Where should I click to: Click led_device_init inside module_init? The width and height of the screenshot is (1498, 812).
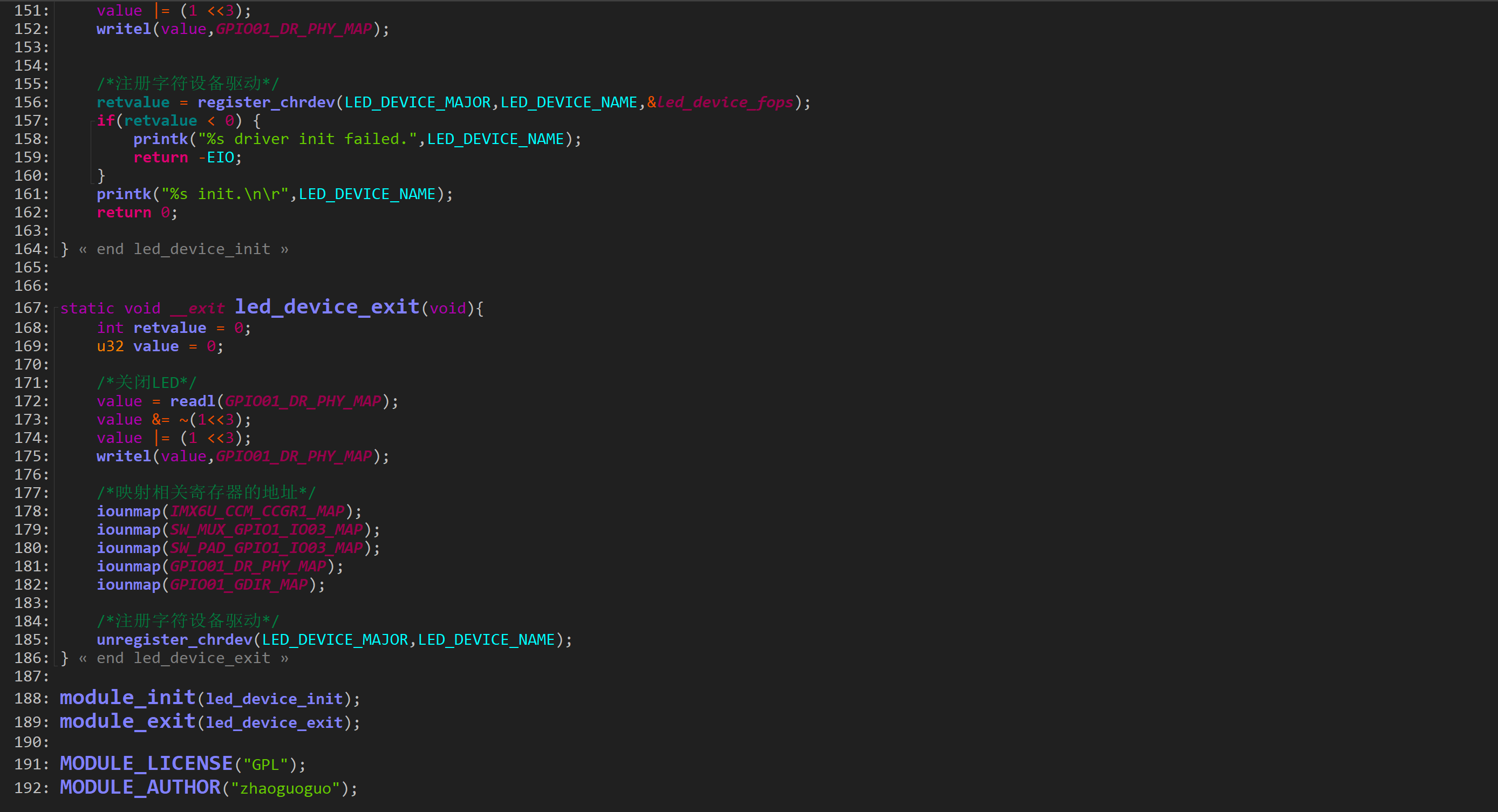(x=274, y=699)
